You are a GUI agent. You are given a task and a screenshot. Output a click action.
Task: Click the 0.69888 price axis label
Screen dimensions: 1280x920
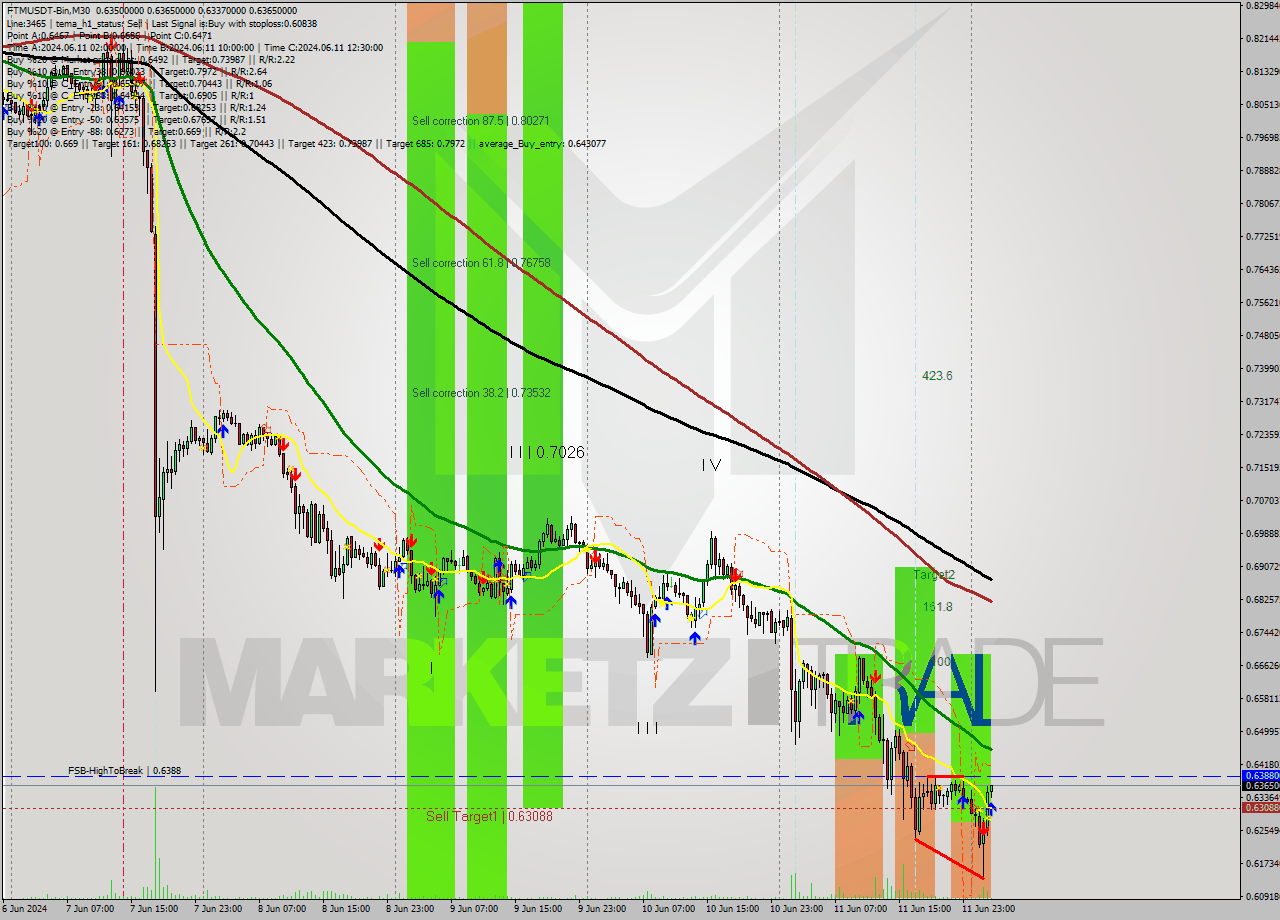pos(1262,534)
